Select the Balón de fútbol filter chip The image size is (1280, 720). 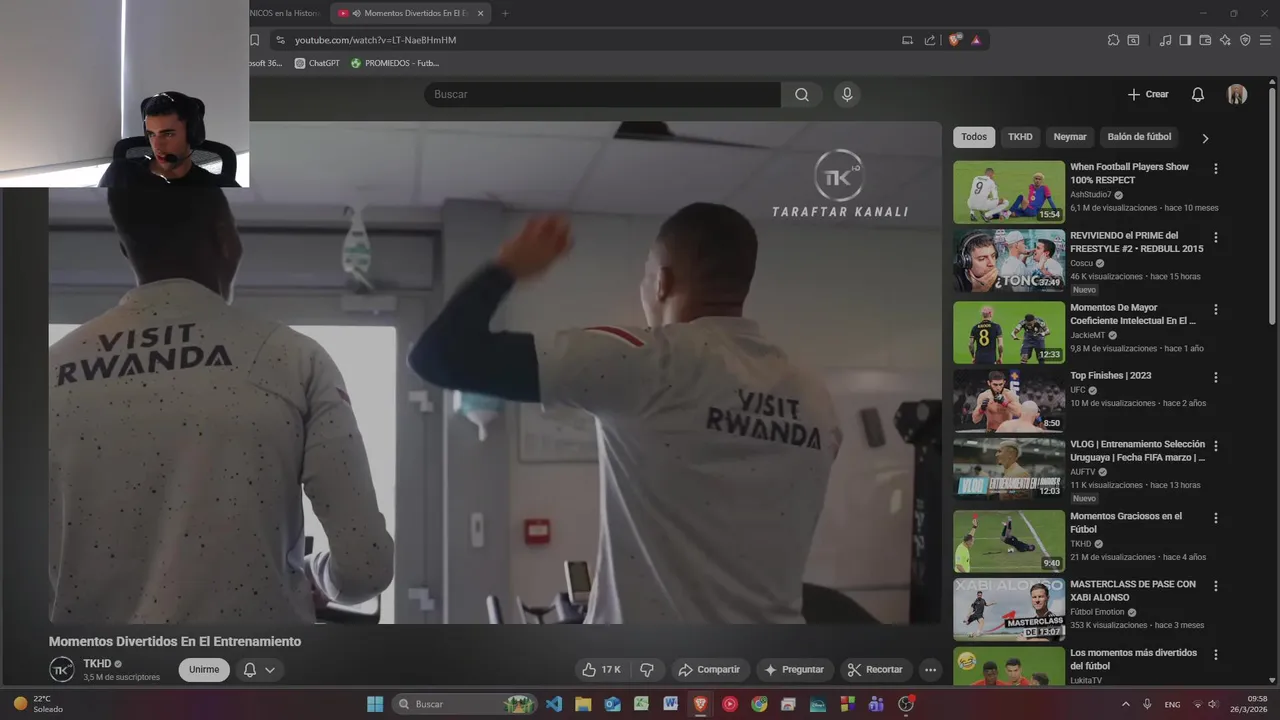(1139, 137)
